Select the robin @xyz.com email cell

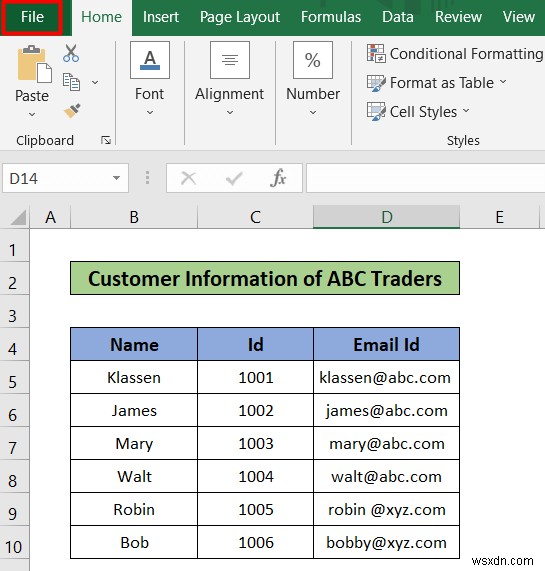click(x=387, y=509)
